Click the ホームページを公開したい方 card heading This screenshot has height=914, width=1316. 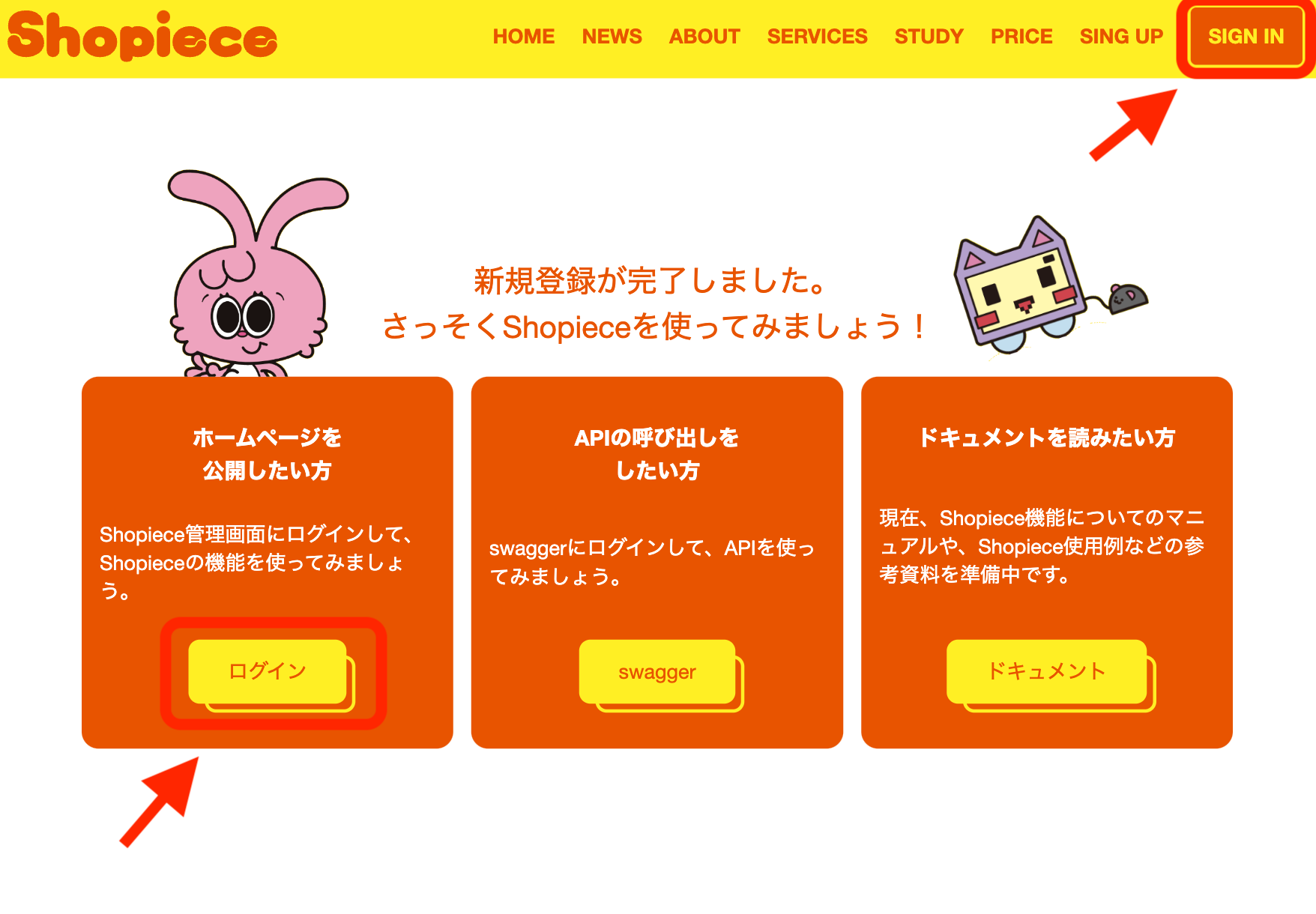pyautogui.click(x=268, y=454)
